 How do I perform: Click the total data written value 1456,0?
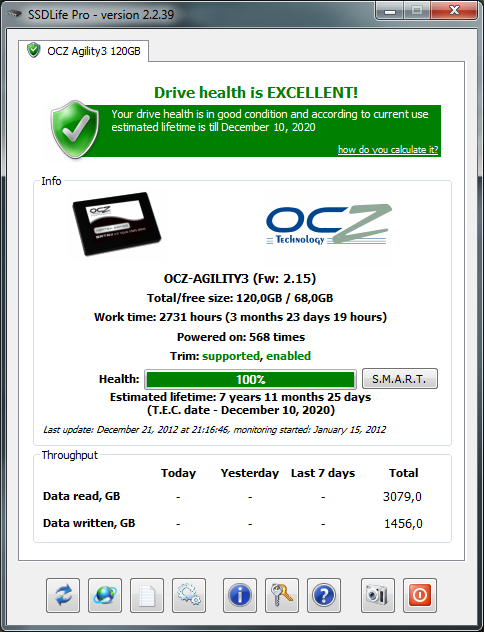(x=403, y=524)
